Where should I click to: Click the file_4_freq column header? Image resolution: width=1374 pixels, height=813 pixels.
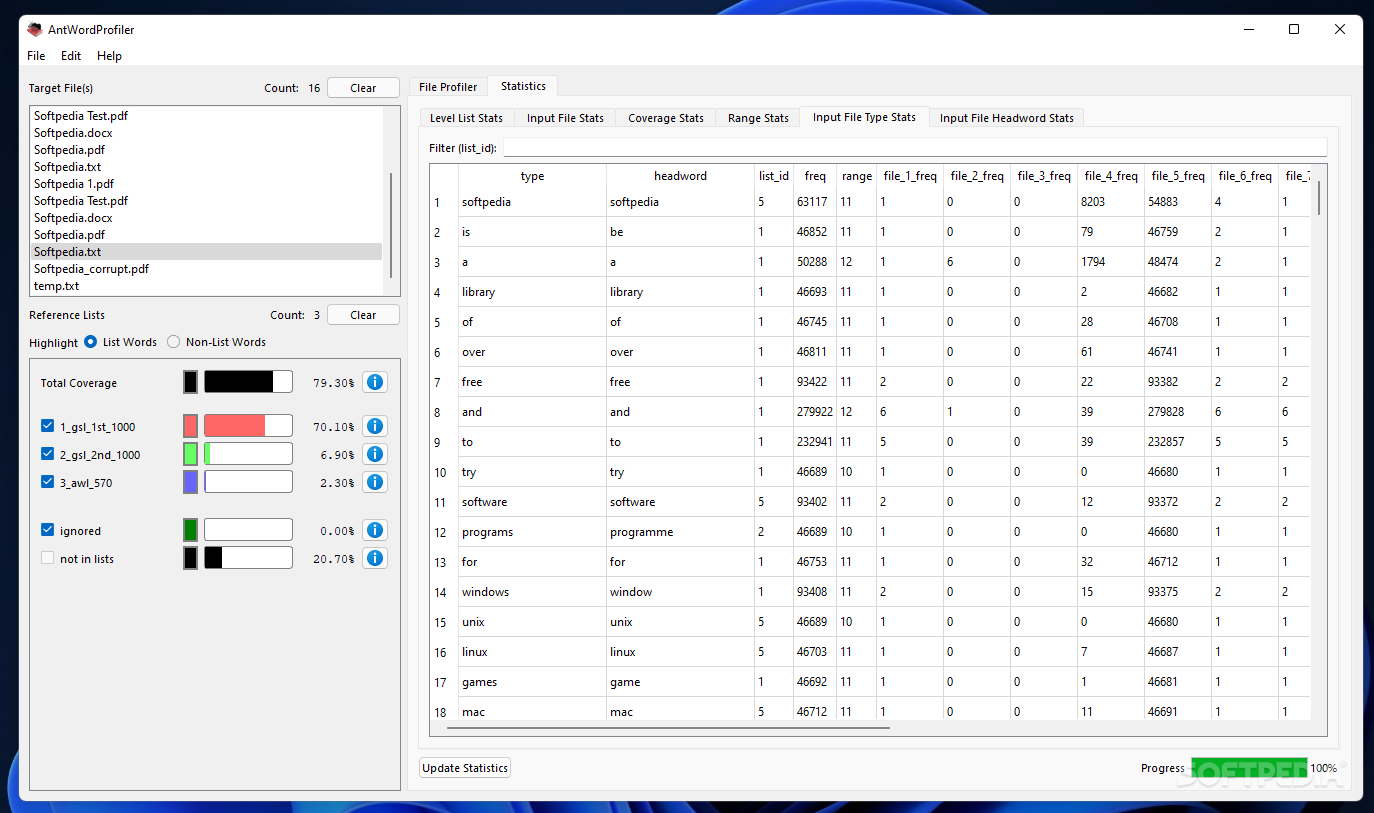point(1111,176)
